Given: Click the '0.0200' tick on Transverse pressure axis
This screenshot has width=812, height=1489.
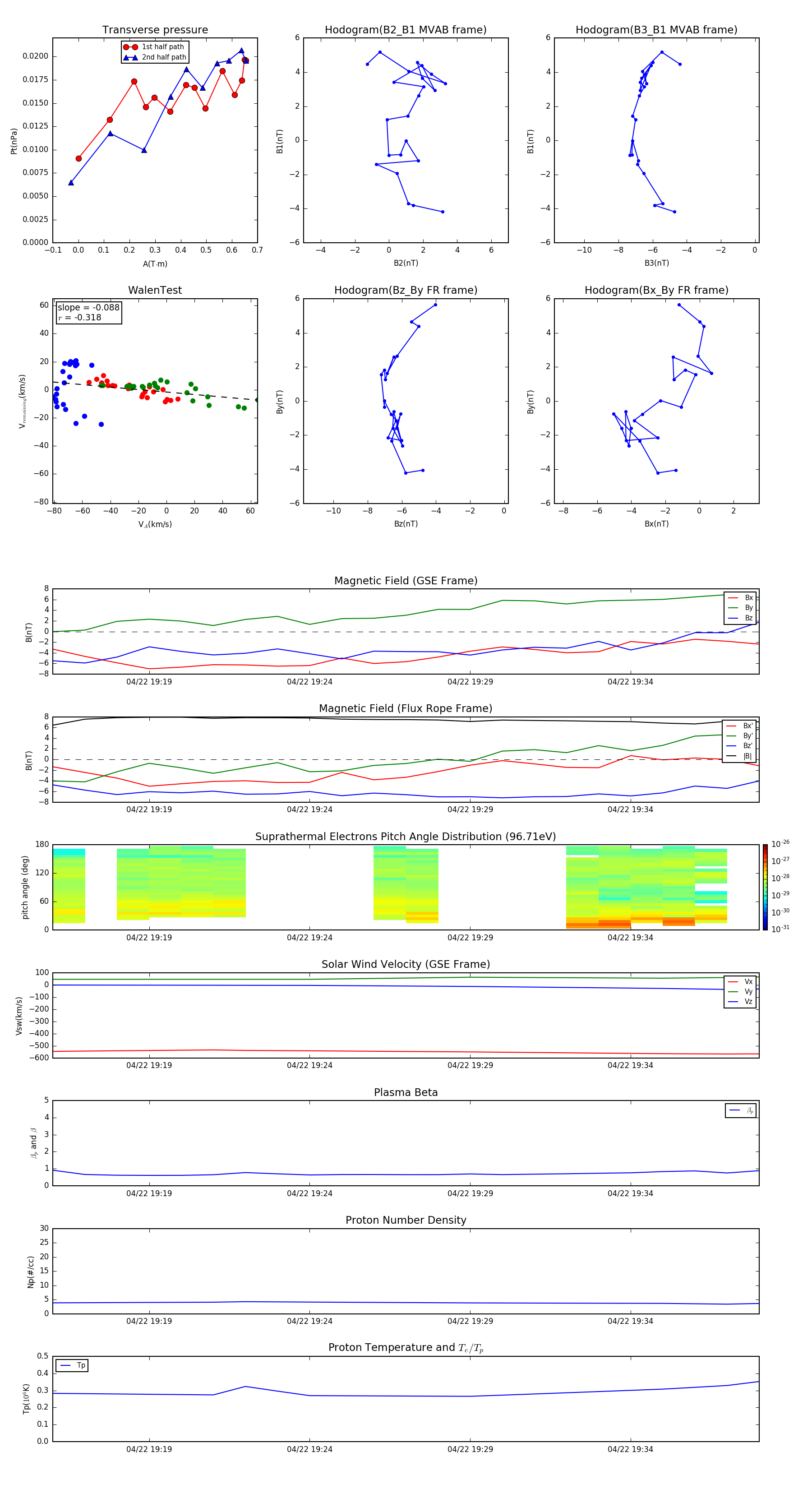Looking at the screenshot, I should coord(35,56).
